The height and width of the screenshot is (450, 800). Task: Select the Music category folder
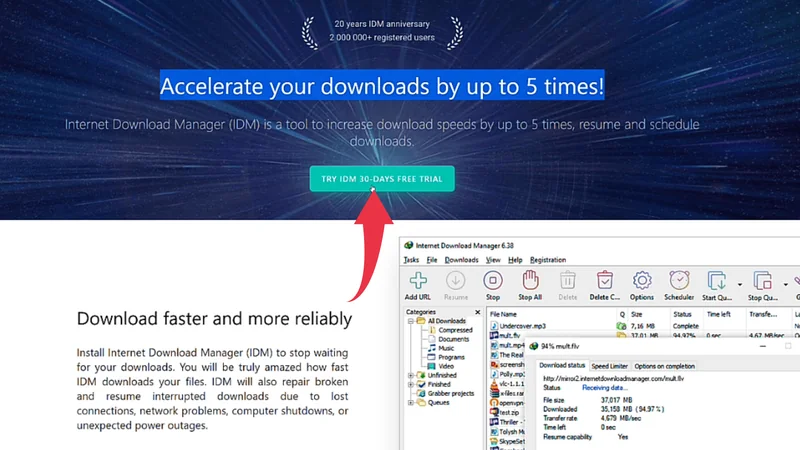click(x=448, y=348)
